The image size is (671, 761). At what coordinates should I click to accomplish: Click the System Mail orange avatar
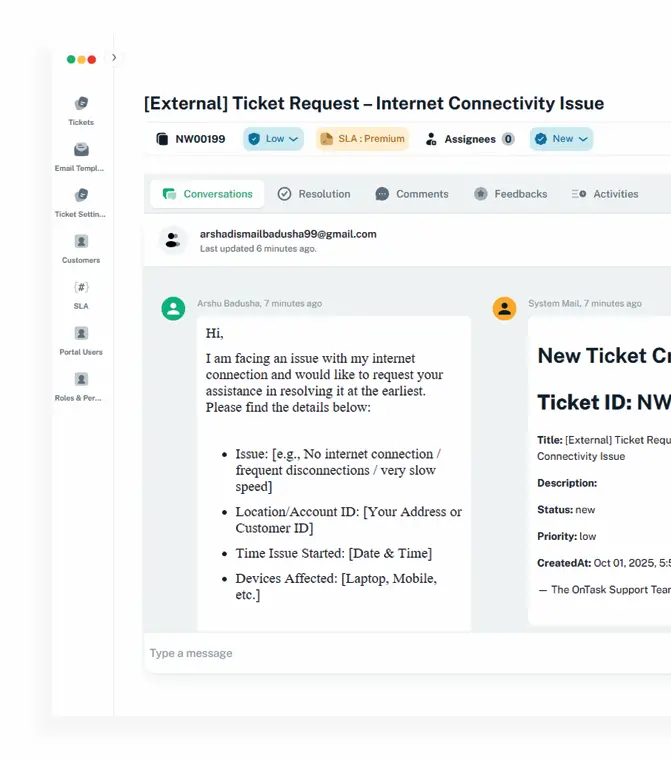[x=504, y=308]
